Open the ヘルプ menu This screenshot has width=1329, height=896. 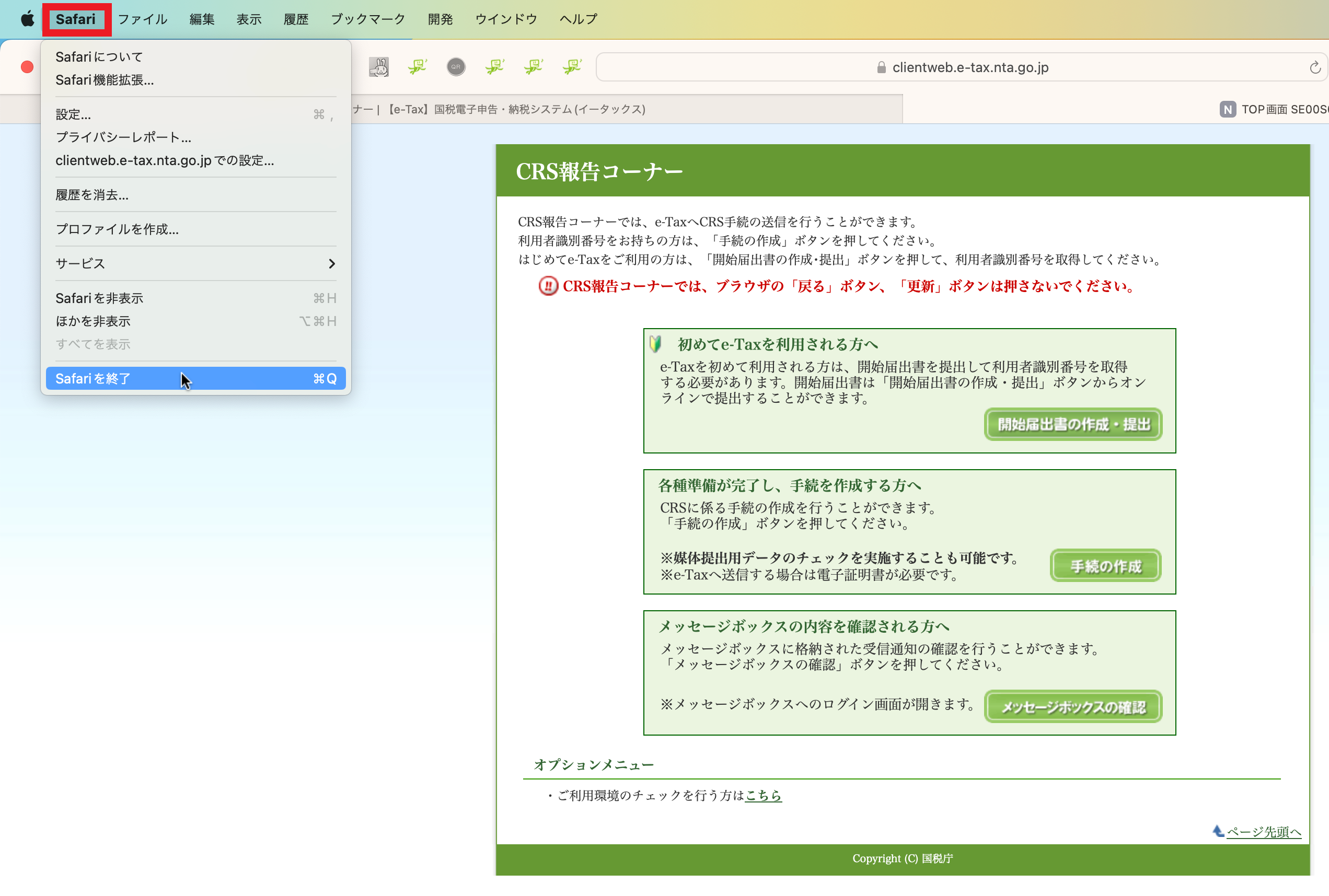(x=579, y=19)
